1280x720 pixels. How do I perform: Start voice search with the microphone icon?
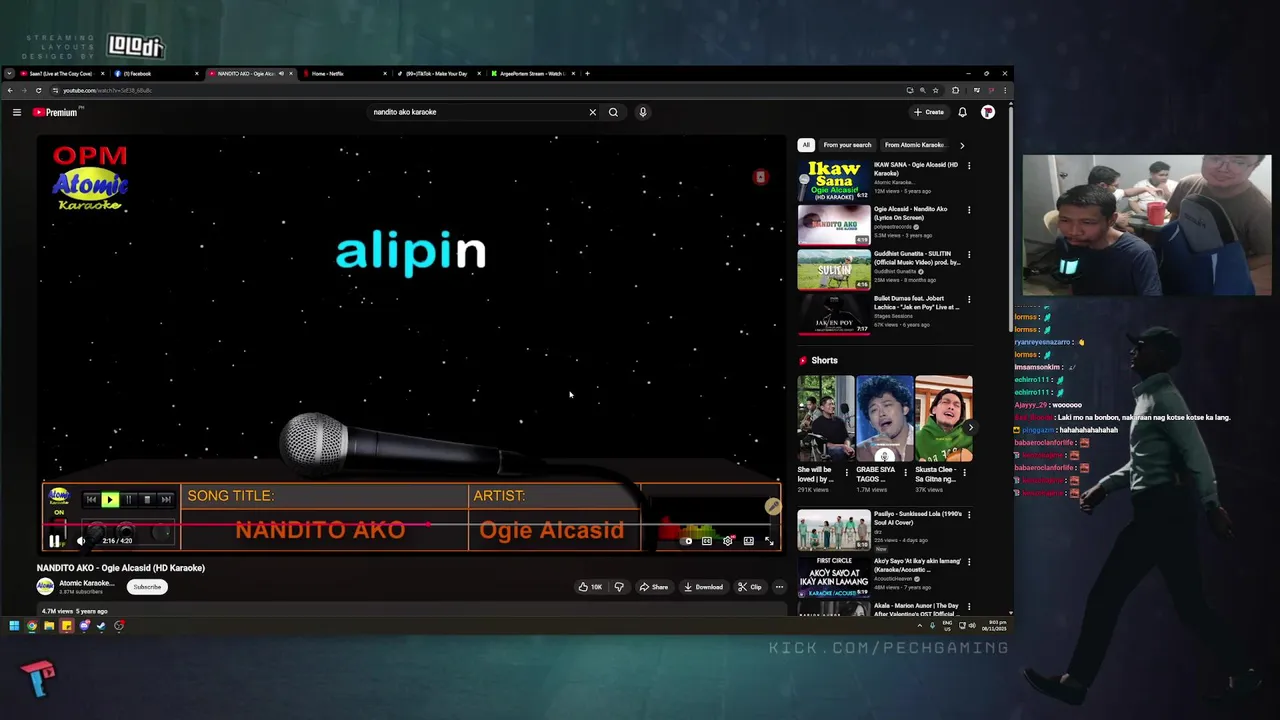coord(643,112)
